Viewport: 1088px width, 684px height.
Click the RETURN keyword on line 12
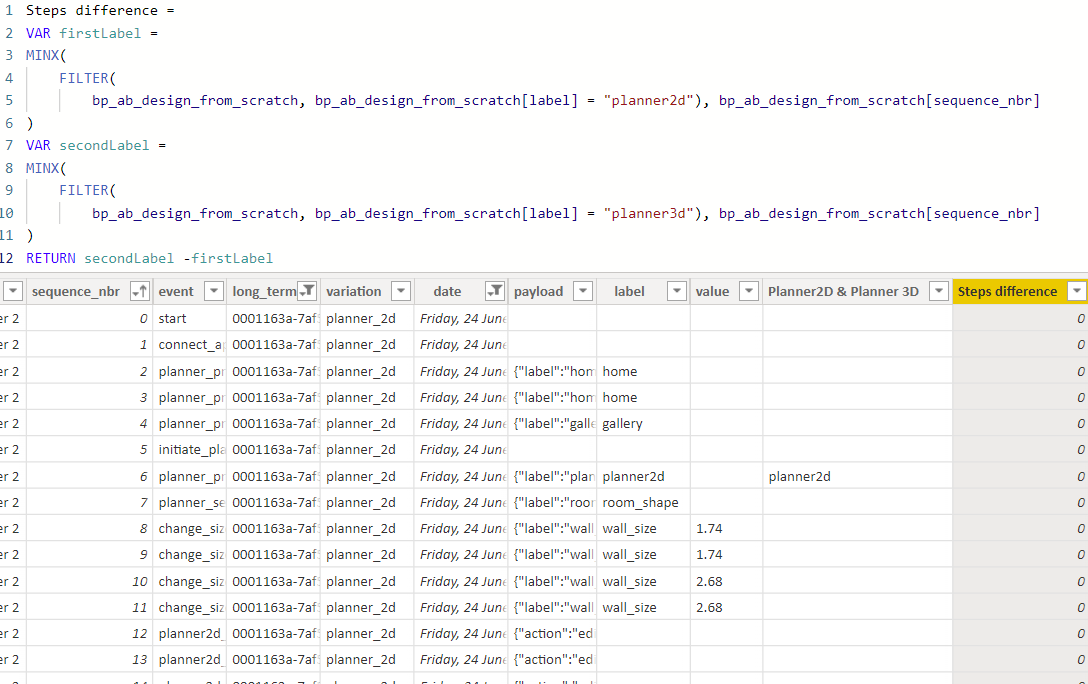(x=51, y=258)
